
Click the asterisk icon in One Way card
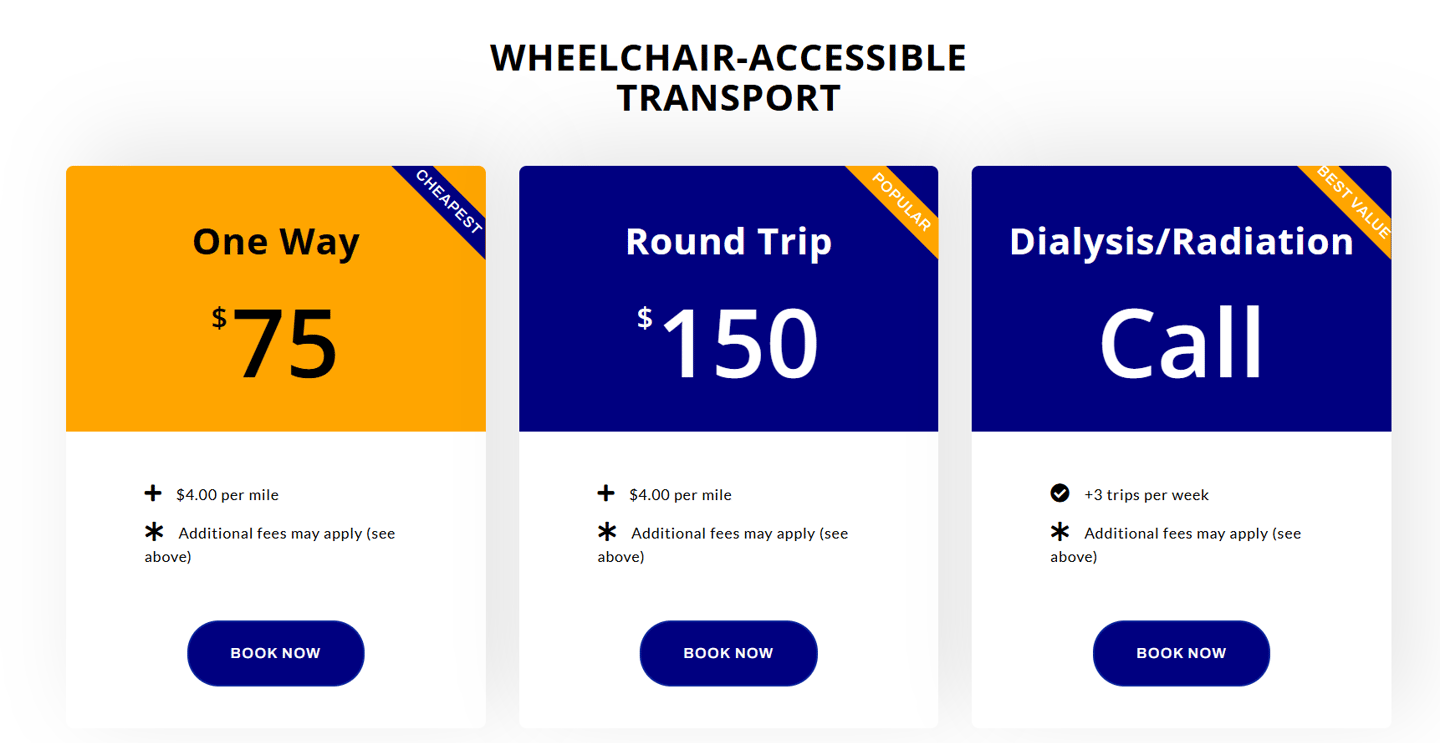(x=154, y=532)
